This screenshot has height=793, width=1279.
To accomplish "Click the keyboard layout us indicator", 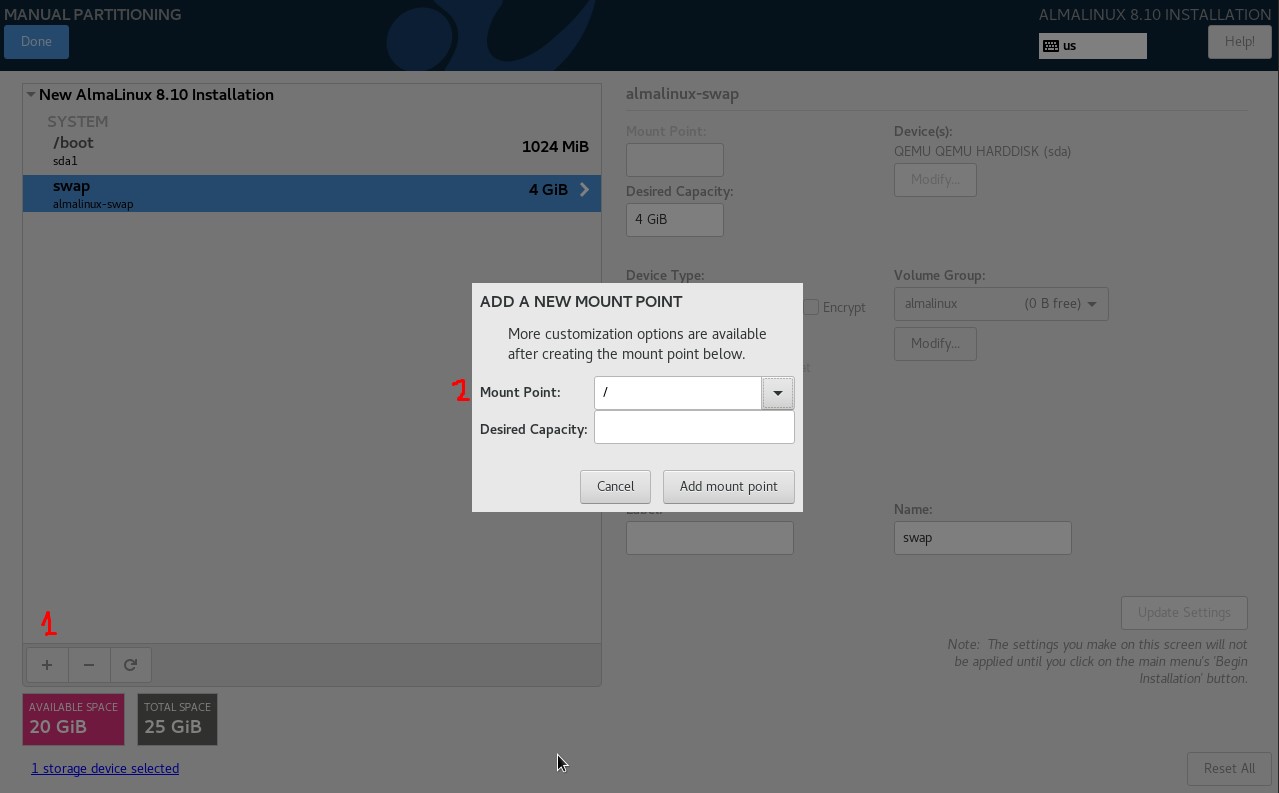I will pos(1092,46).
